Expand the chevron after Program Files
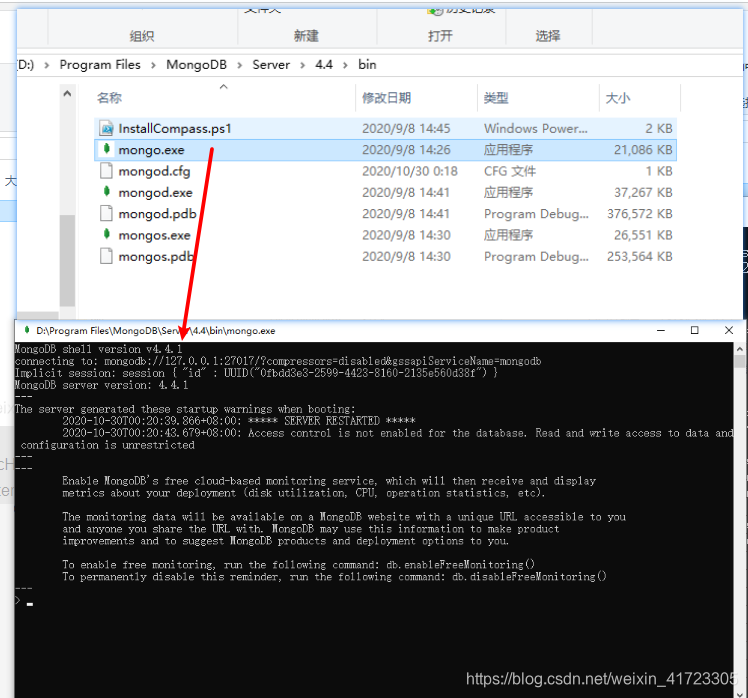 pos(153,65)
